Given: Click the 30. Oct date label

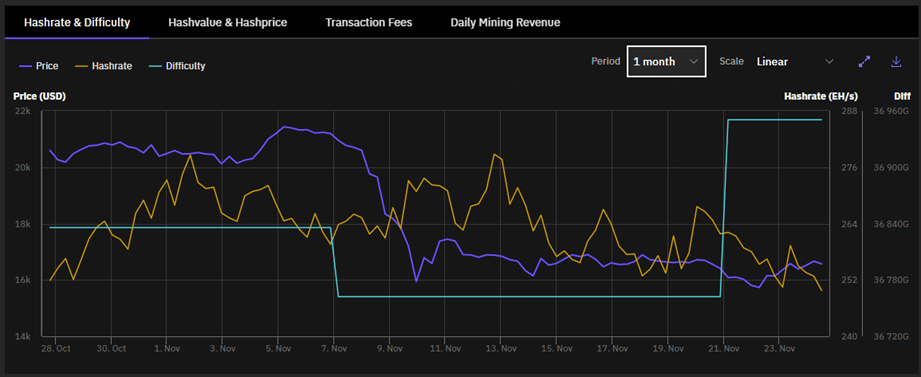Looking at the screenshot, I should pyautogui.click(x=111, y=348).
